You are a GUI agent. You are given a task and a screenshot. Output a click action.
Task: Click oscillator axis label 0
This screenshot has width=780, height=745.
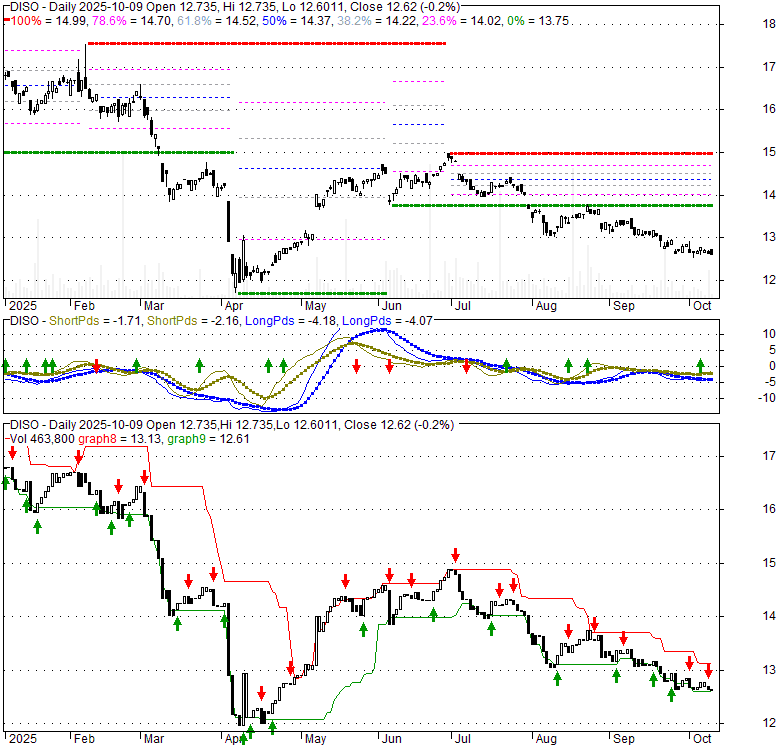(x=772, y=366)
